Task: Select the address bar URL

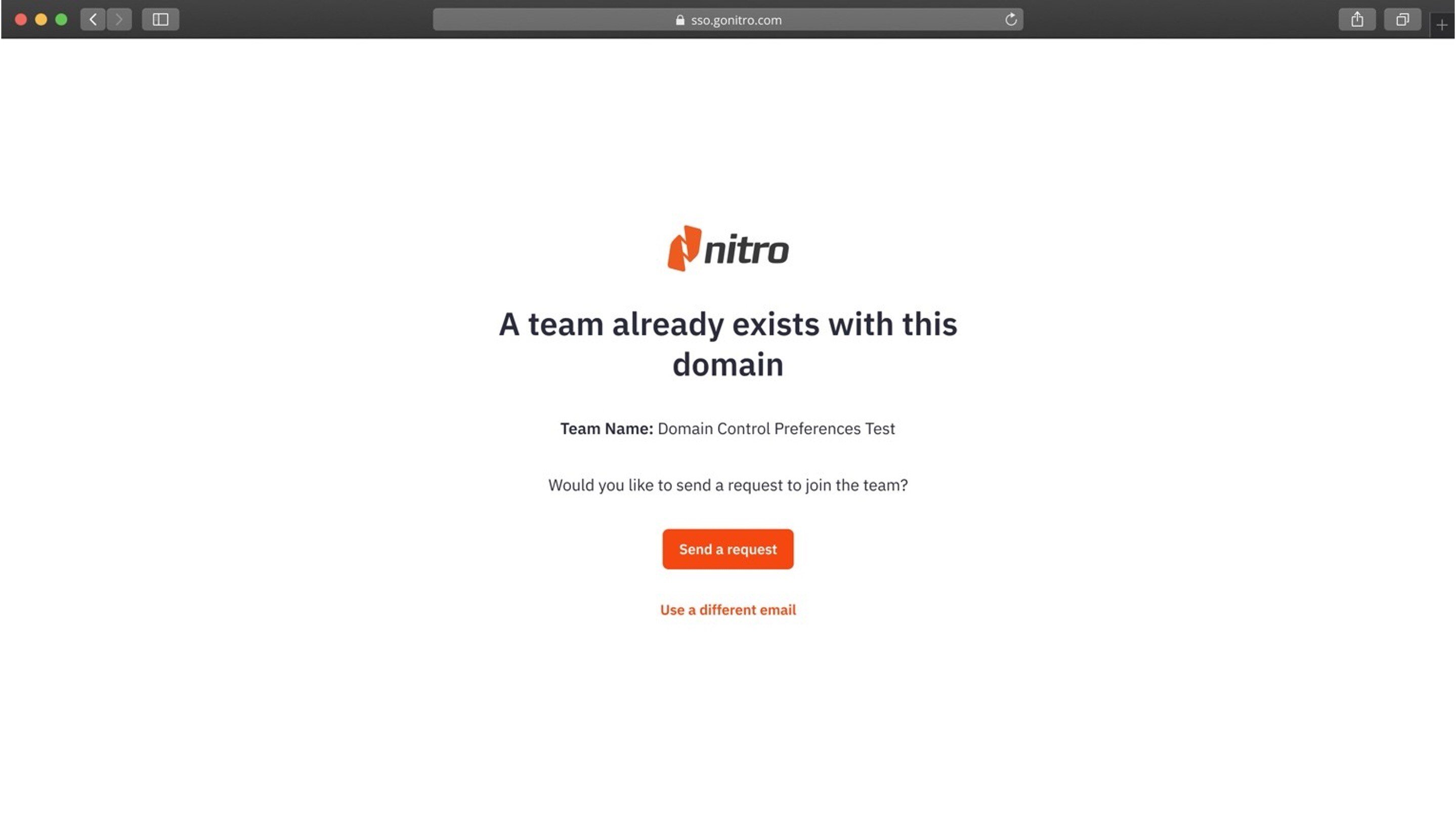Action: click(736, 20)
